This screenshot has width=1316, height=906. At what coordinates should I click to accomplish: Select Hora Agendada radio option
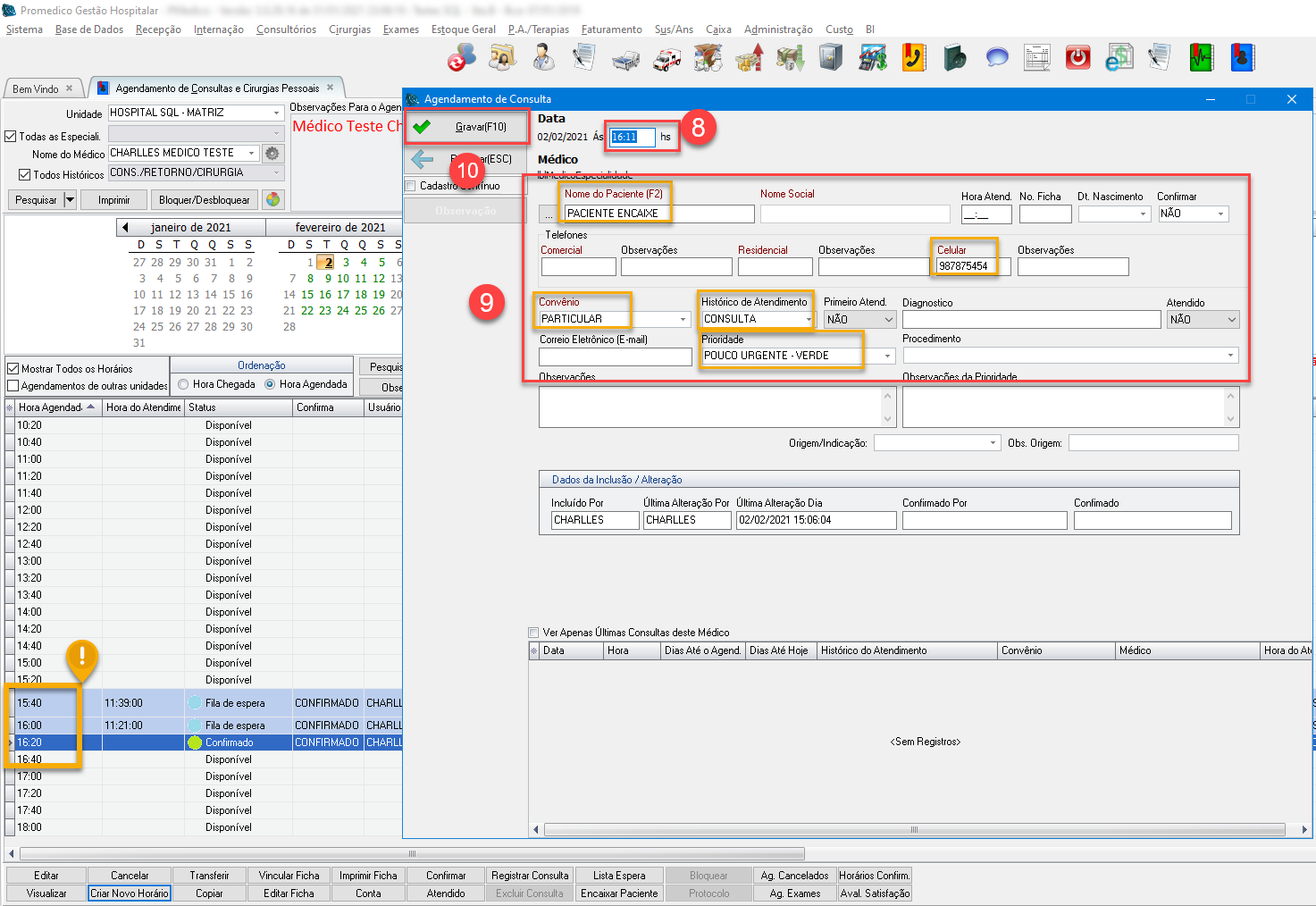(270, 384)
